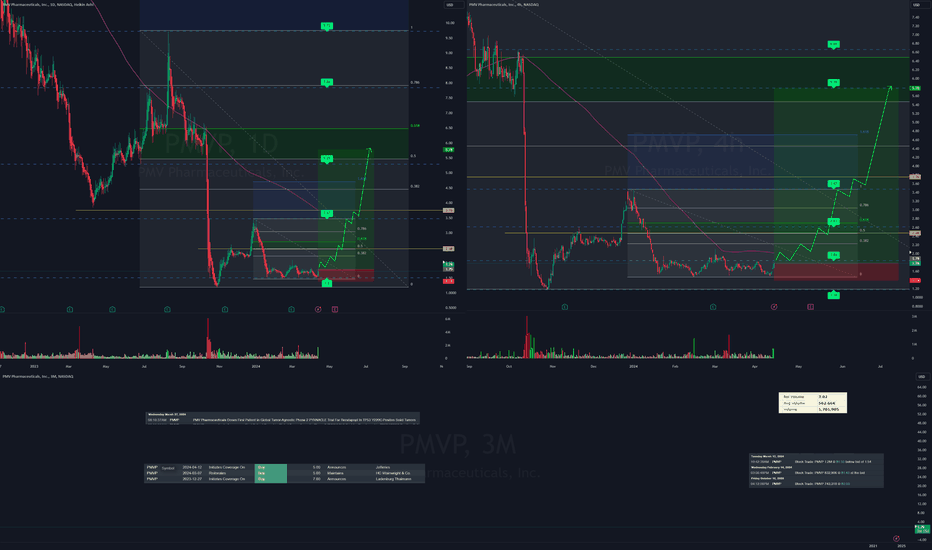The width and height of the screenshot is (932, 550).
Task: Open the event marker between Jul and Sep on the 1D chart
Action: click(x=167, y=309)
